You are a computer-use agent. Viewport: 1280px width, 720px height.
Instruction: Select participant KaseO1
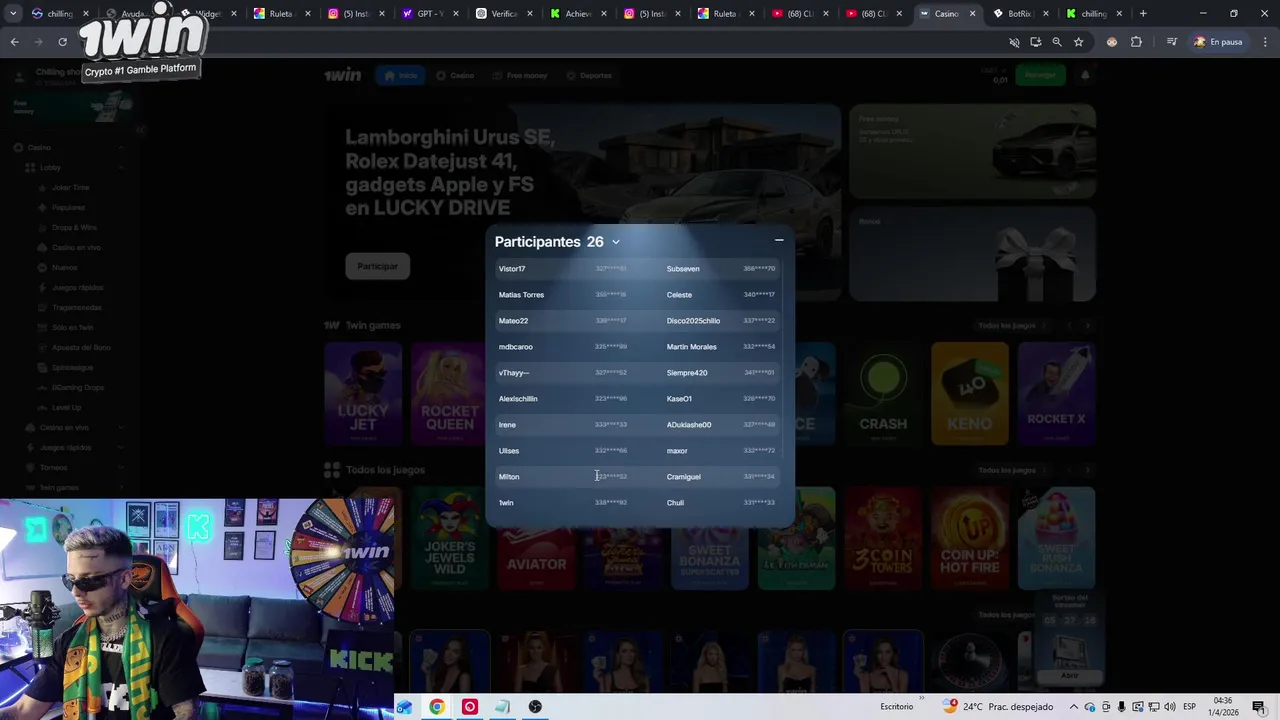coord(679,399)
